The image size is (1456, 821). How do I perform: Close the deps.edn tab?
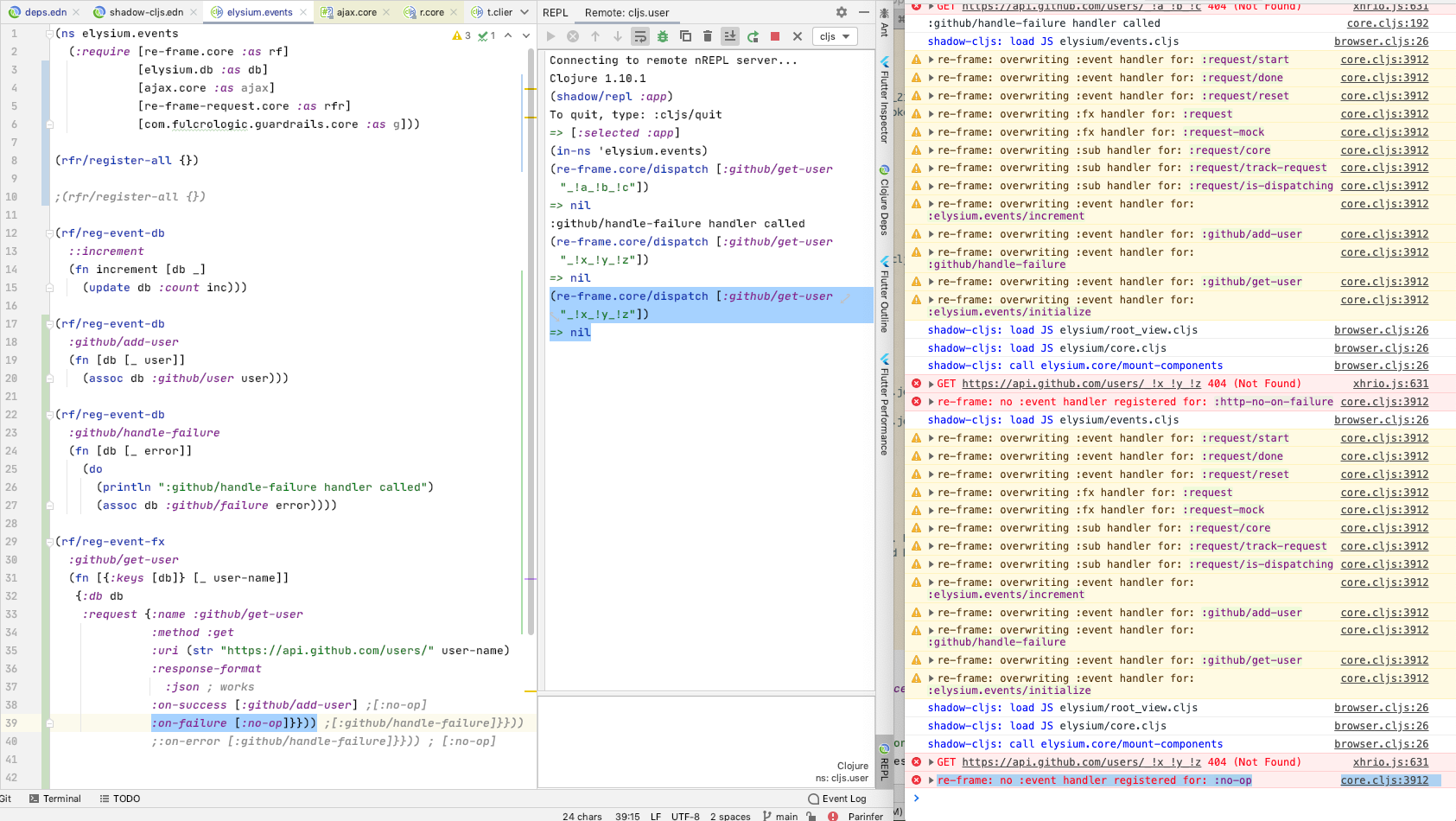76,12
